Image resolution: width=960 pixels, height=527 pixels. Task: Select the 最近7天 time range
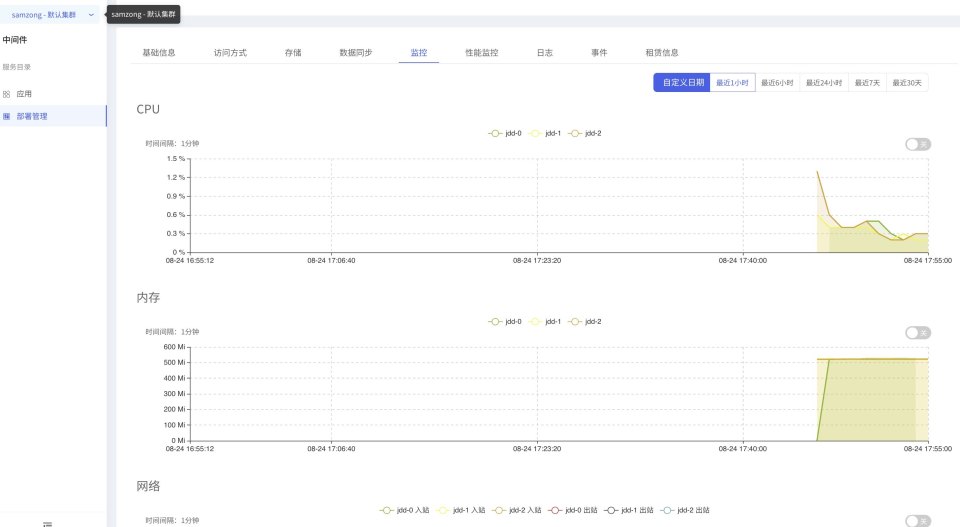[x=867, y=83]
